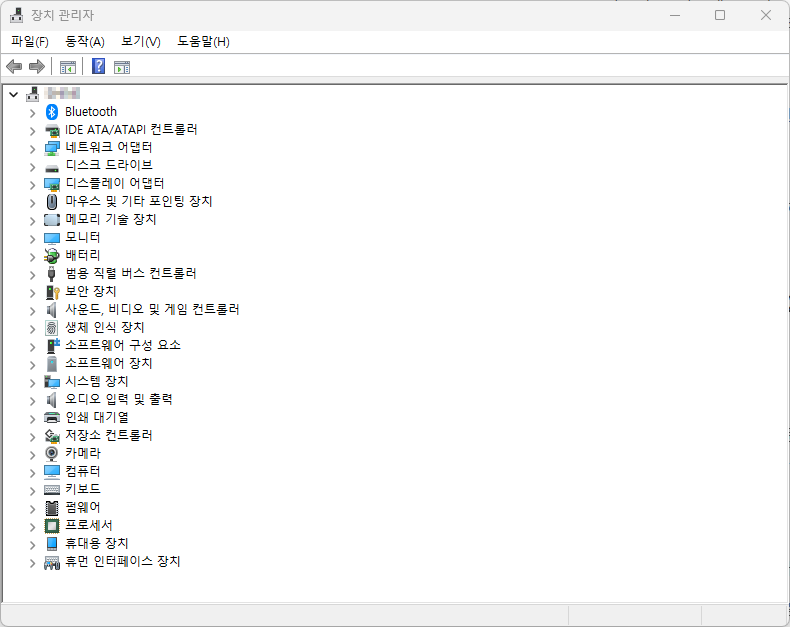Expand the 시스템 장치 category
Screen dimensions: 790x627
(x=32, y=383)
